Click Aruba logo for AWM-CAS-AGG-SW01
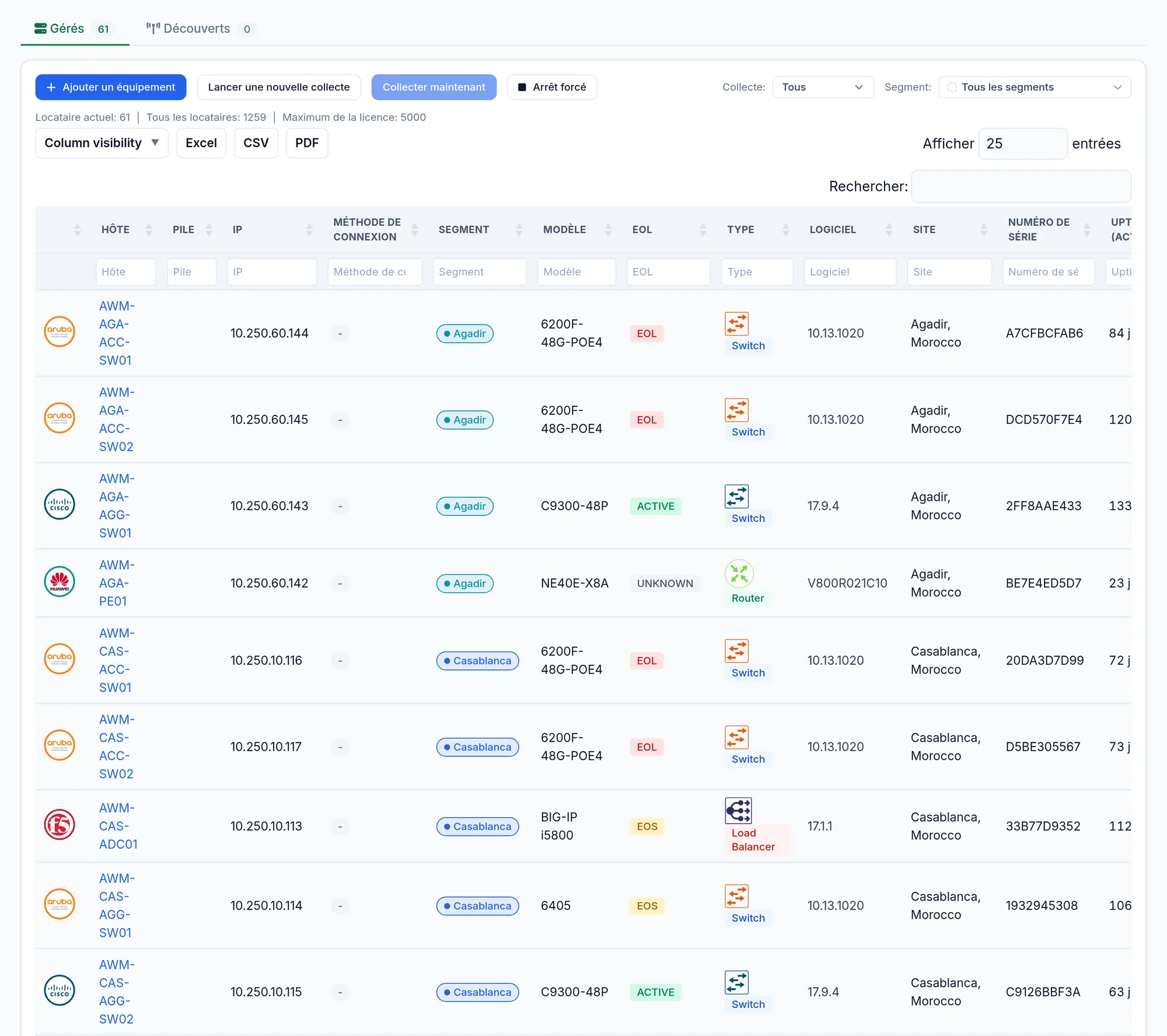The height and width of the screenshot is (1036, 1167). 60,904
